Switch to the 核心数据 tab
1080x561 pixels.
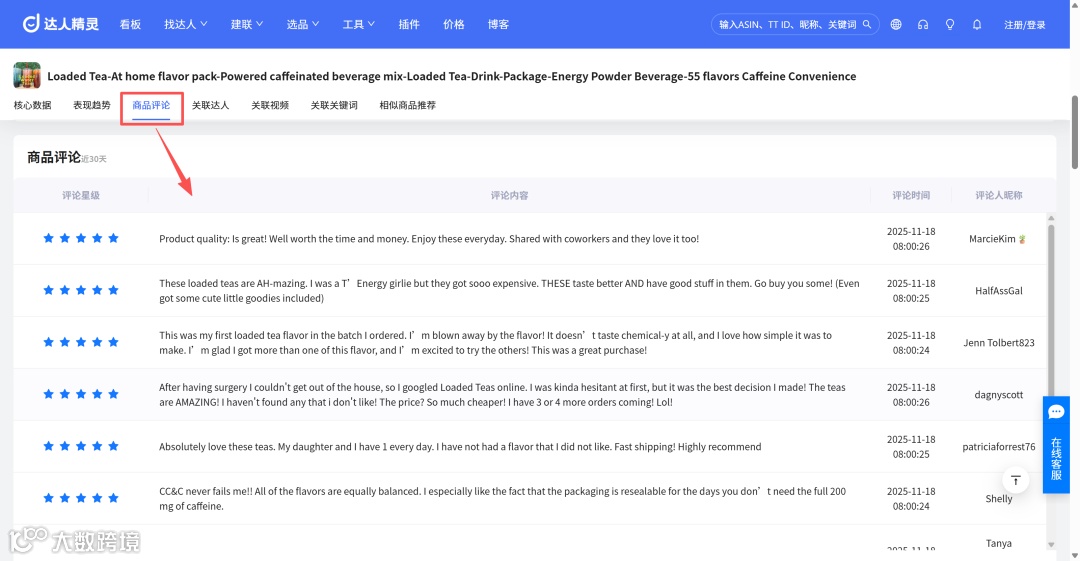coord(32,105)
